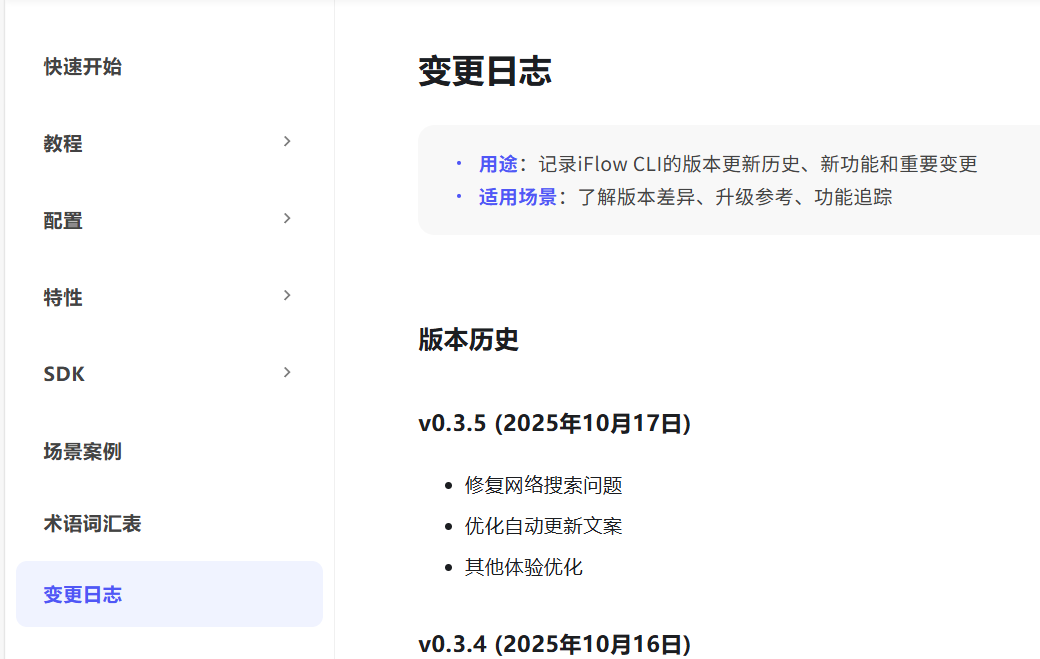Screen dimensions: 1040x659
Task: Expand the 特性 section chevron arrow
Action: click(287, 296)
